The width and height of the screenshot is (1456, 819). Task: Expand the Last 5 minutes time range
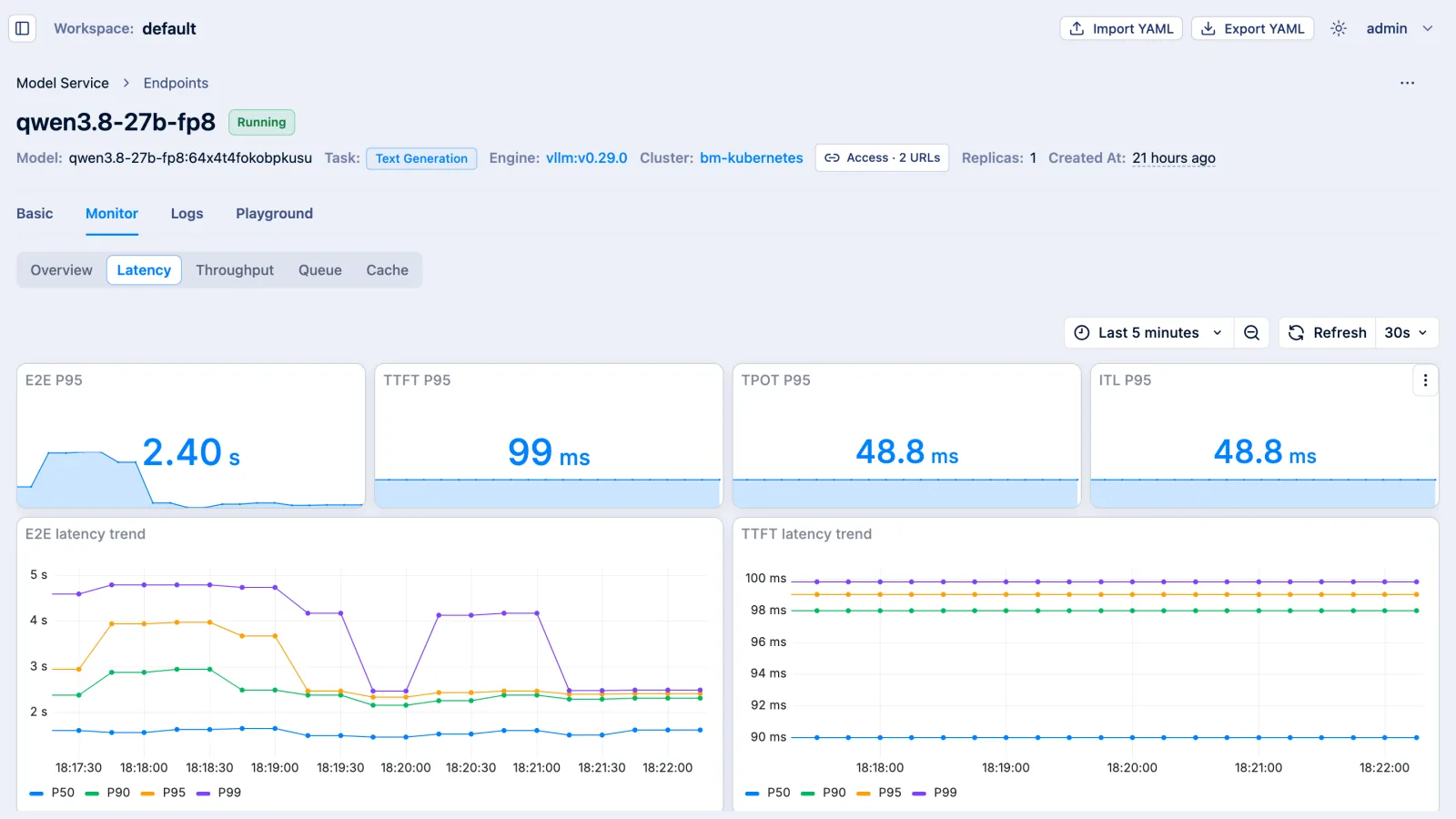(x=1148, y=333)
